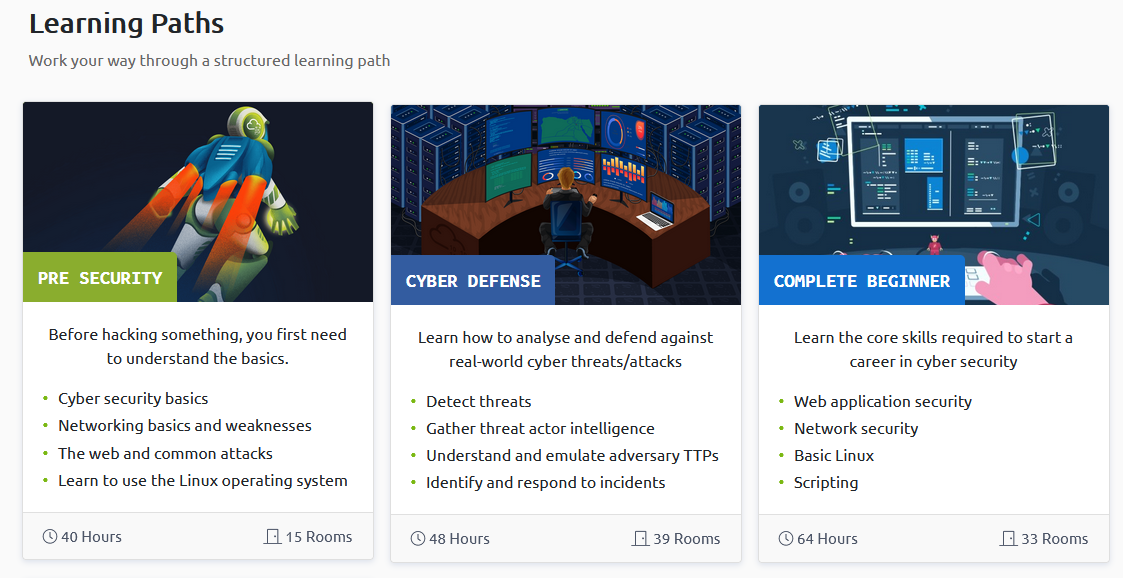Click the clock icon beside 64 Hours
The height and width of the screenshot is (578, 1123).
[786, 539]
